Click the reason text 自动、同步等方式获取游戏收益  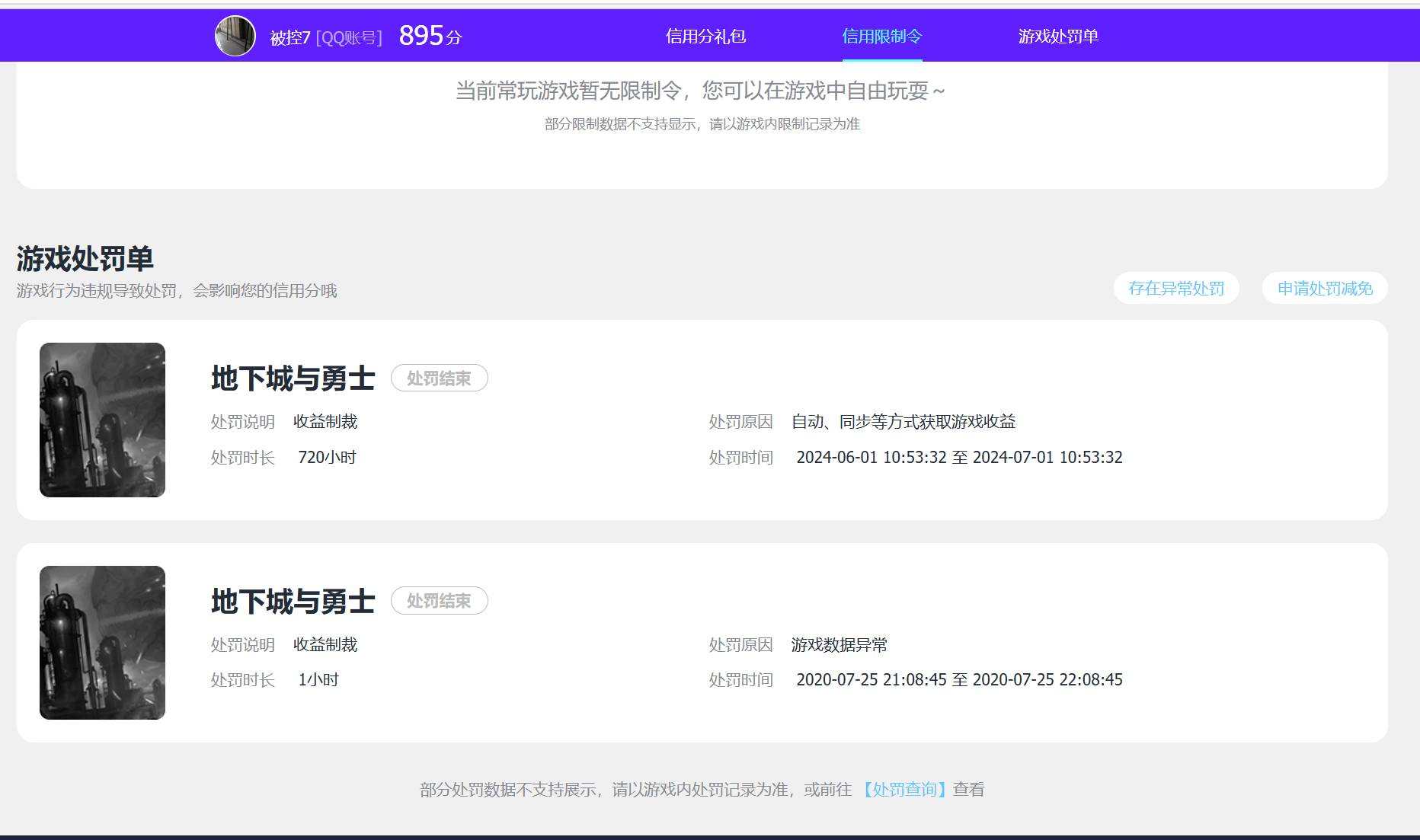coord(903,422)
